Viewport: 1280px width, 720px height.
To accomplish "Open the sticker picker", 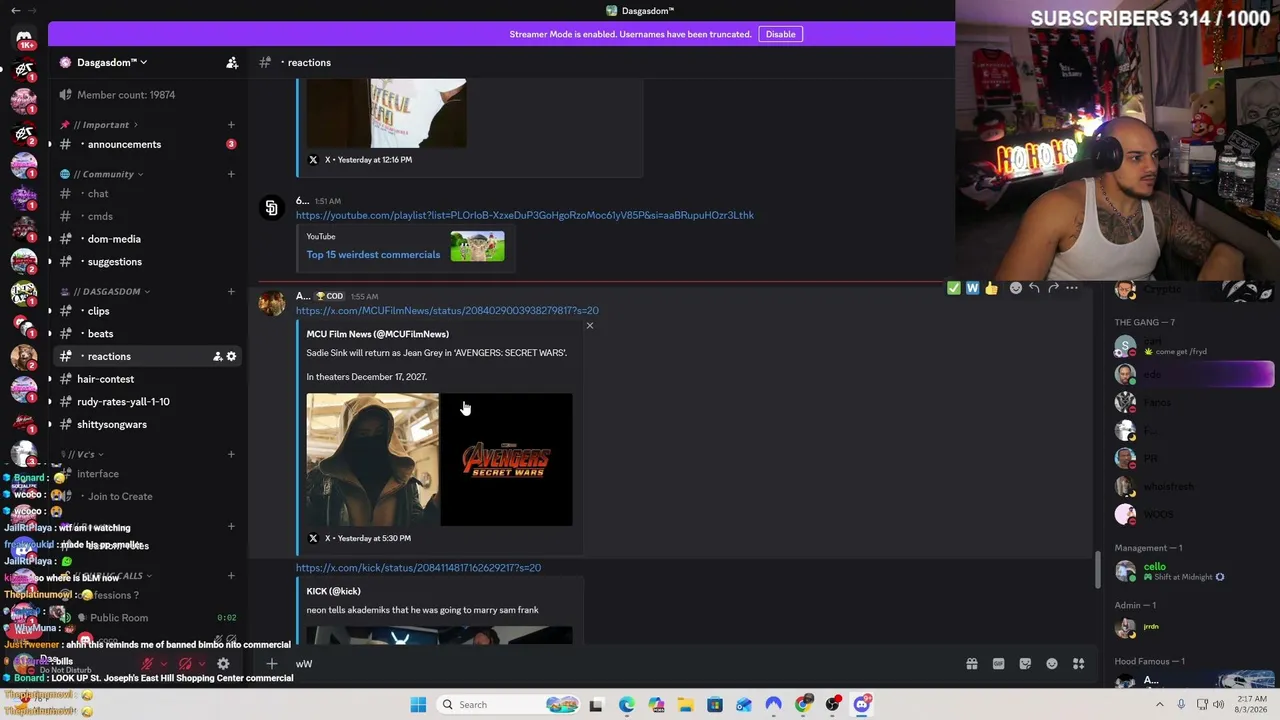I will (1025, 664).
